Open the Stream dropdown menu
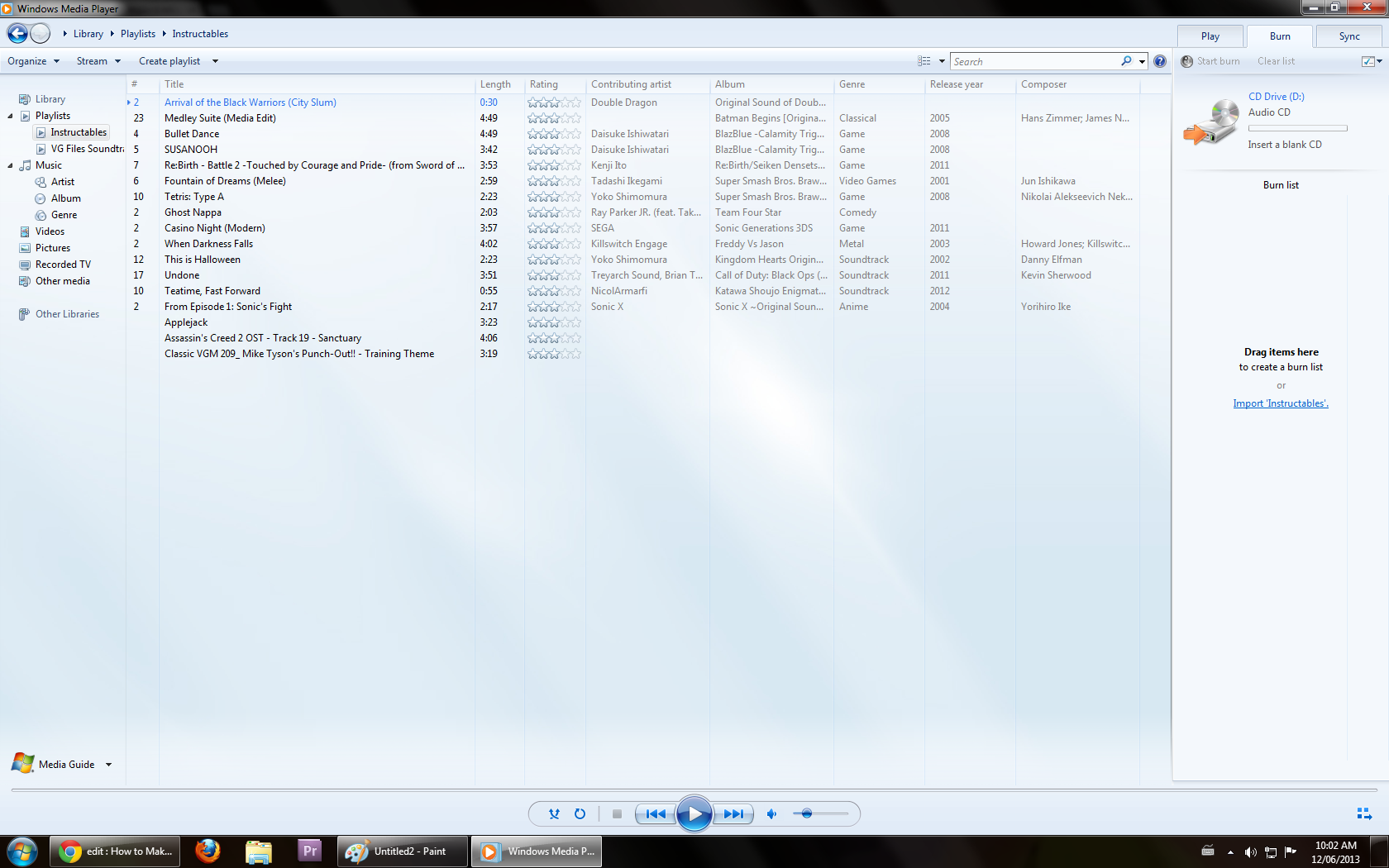This screenshot has height=868, width=1389. [98, 61]
